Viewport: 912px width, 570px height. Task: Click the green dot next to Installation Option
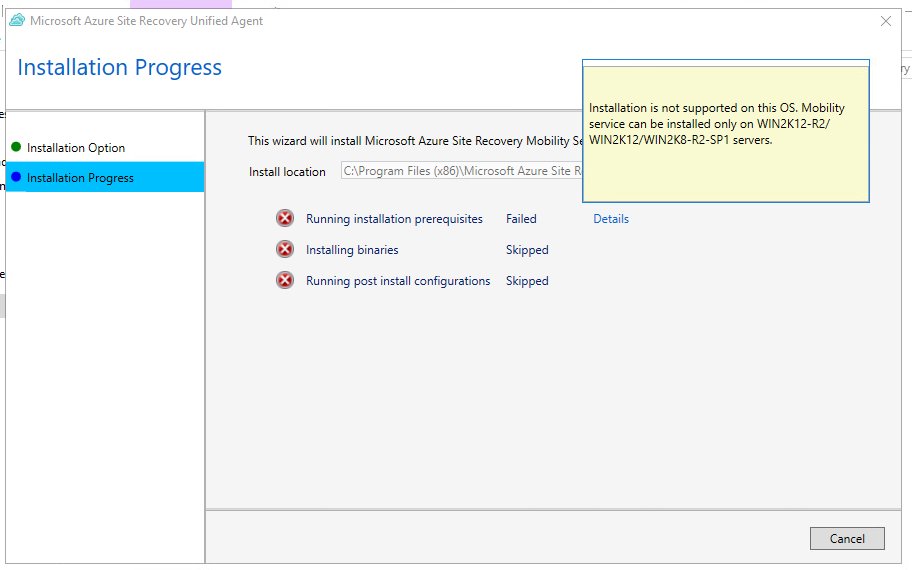click(16, 147)
